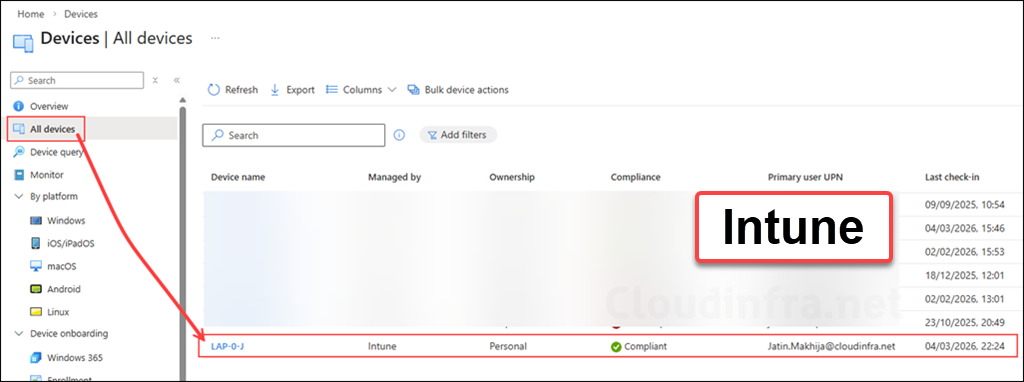Image resolution: width=1024 pixels, height=382 pixels.
Task: Open Device query in the sidebar
Action: (x=57, y=152)
